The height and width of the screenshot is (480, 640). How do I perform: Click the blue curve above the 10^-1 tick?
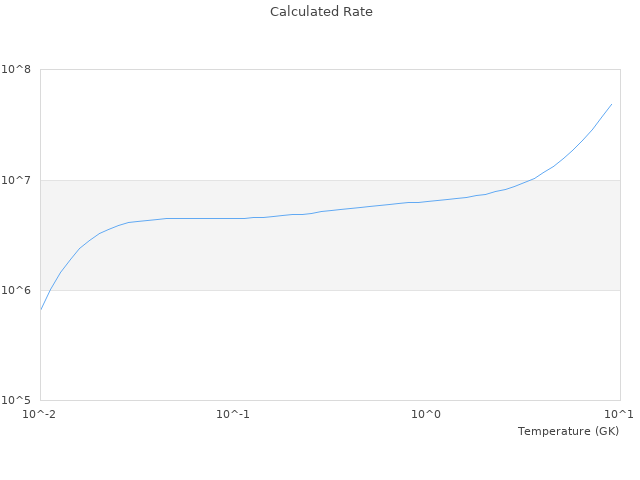233,218
